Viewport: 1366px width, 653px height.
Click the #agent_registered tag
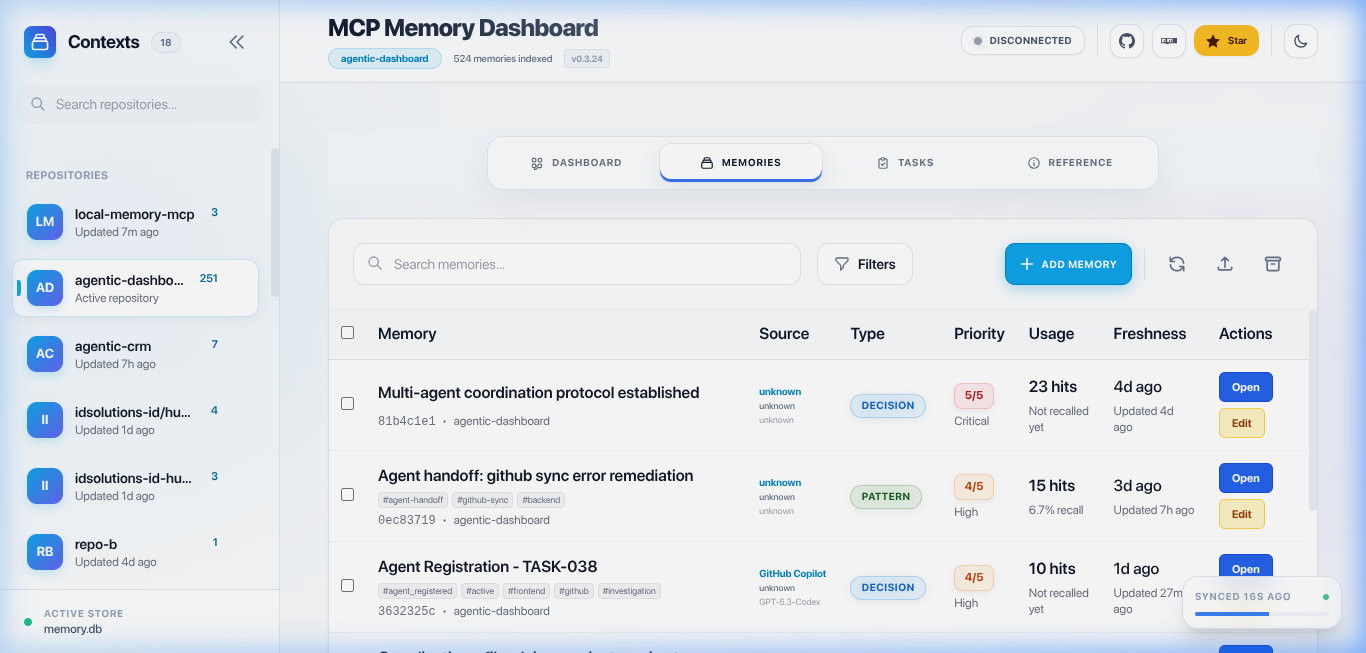tap(418, 591)
